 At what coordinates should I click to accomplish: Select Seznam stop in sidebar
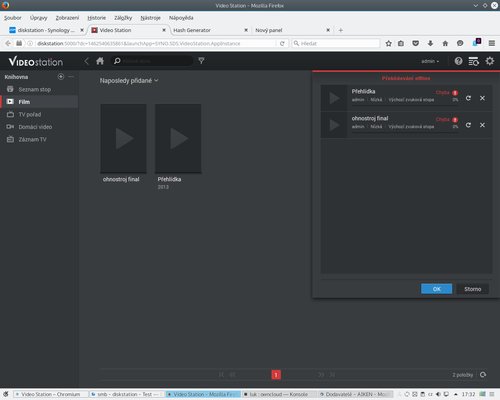[39, 89]
